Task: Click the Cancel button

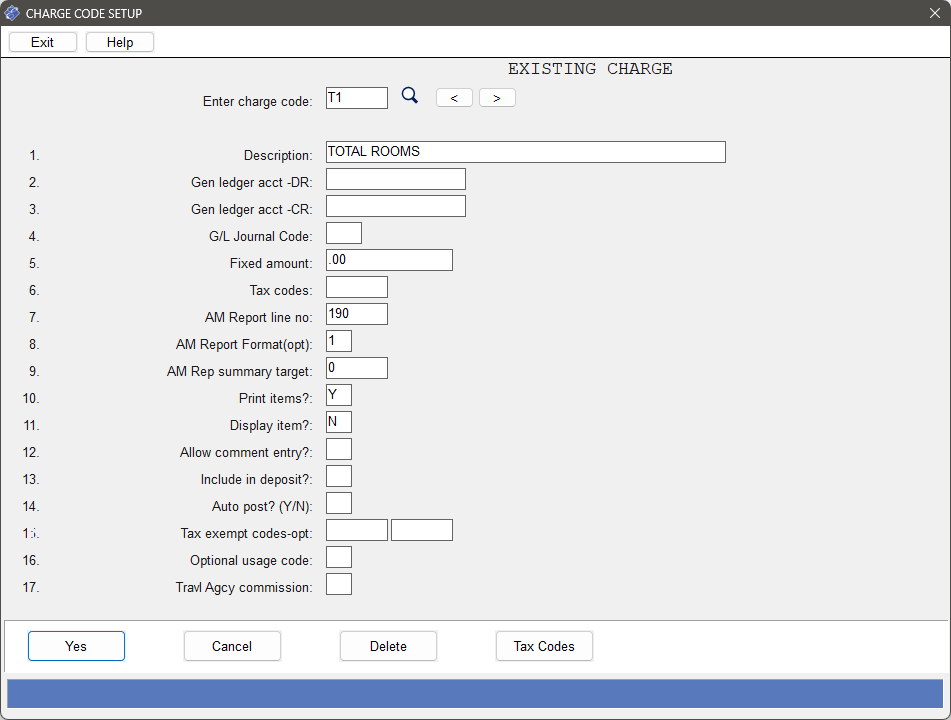Action: (232, 646)
